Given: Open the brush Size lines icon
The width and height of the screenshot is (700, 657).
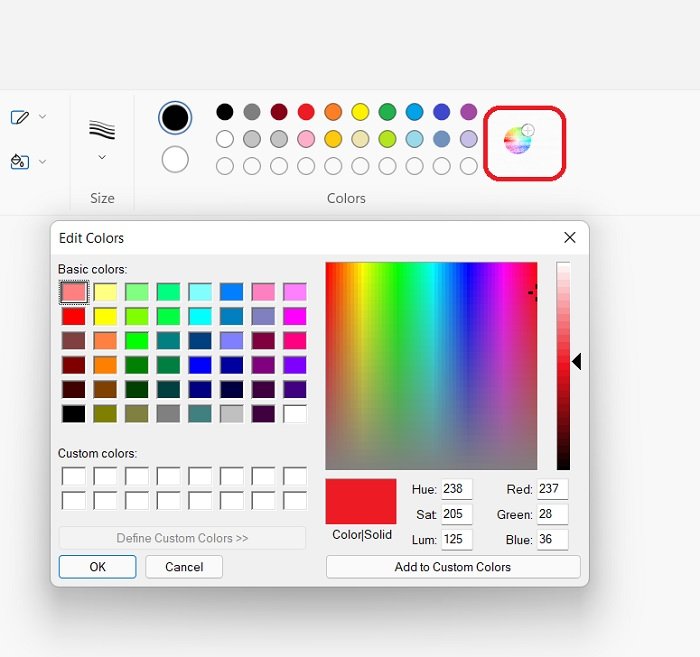Looking at the screenshot, I should (102, 129).
